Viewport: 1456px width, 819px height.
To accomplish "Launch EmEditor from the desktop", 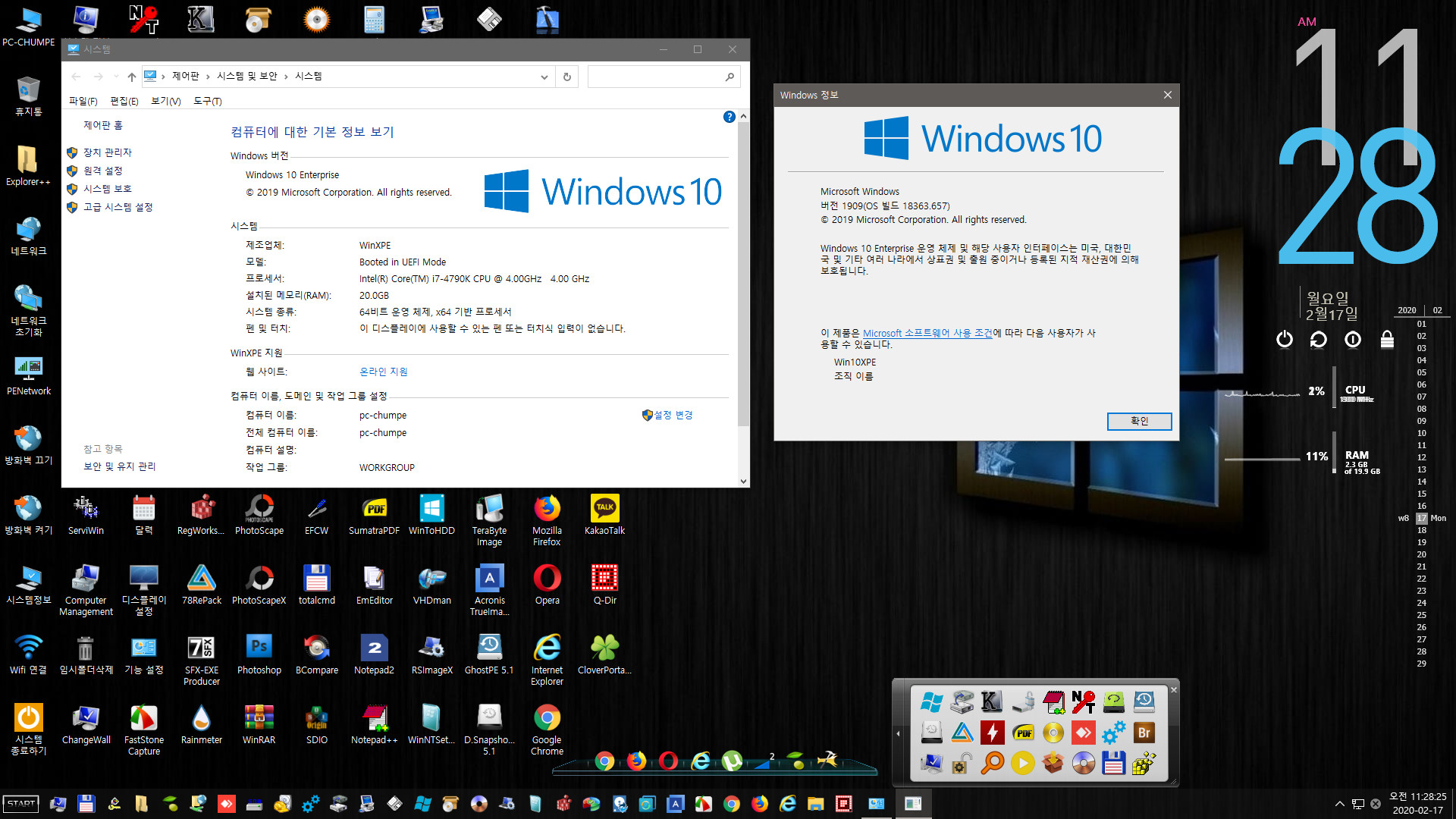I will tap(374, 585).
